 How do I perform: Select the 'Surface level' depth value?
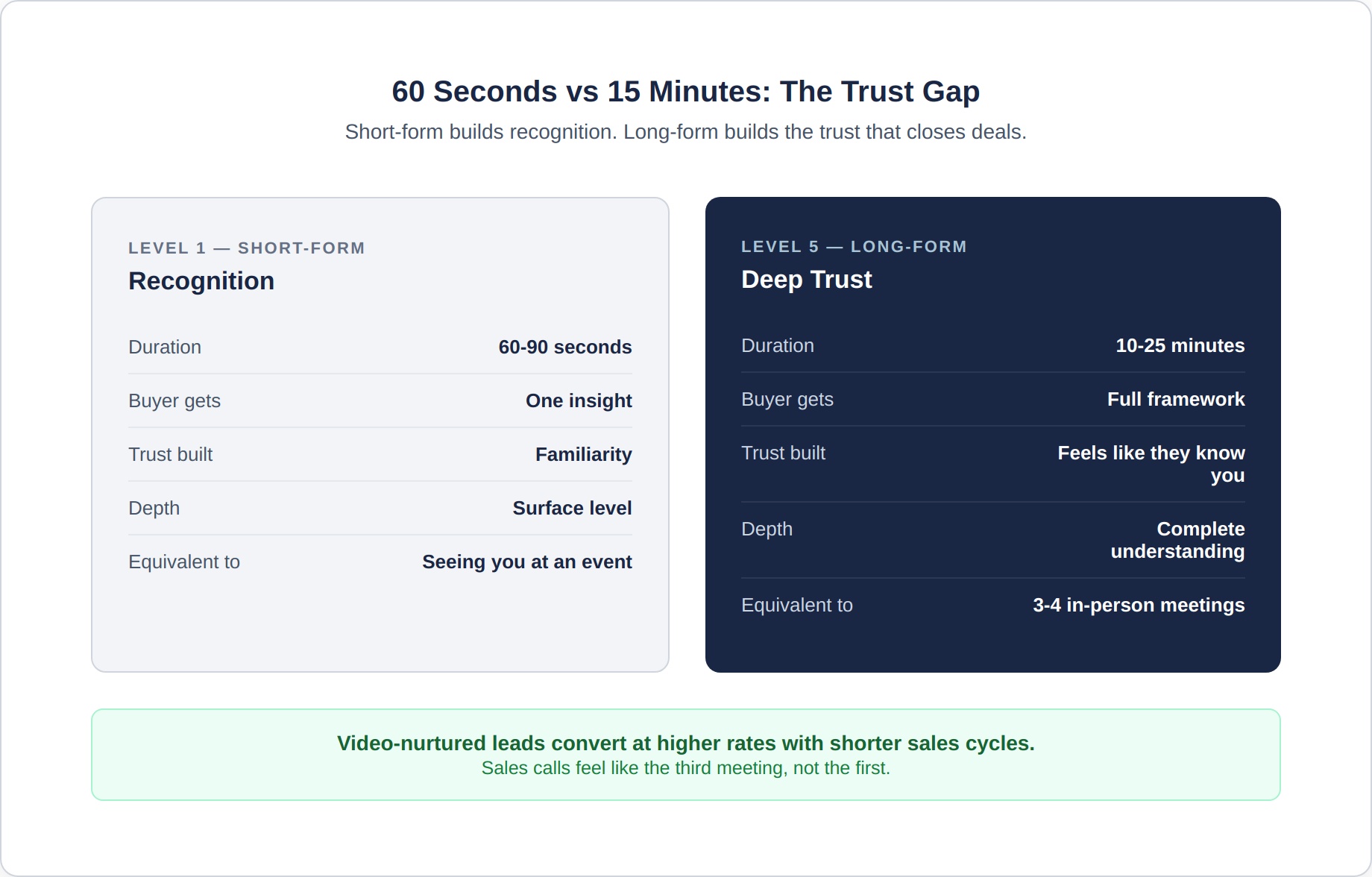click(x=572, y=509)
